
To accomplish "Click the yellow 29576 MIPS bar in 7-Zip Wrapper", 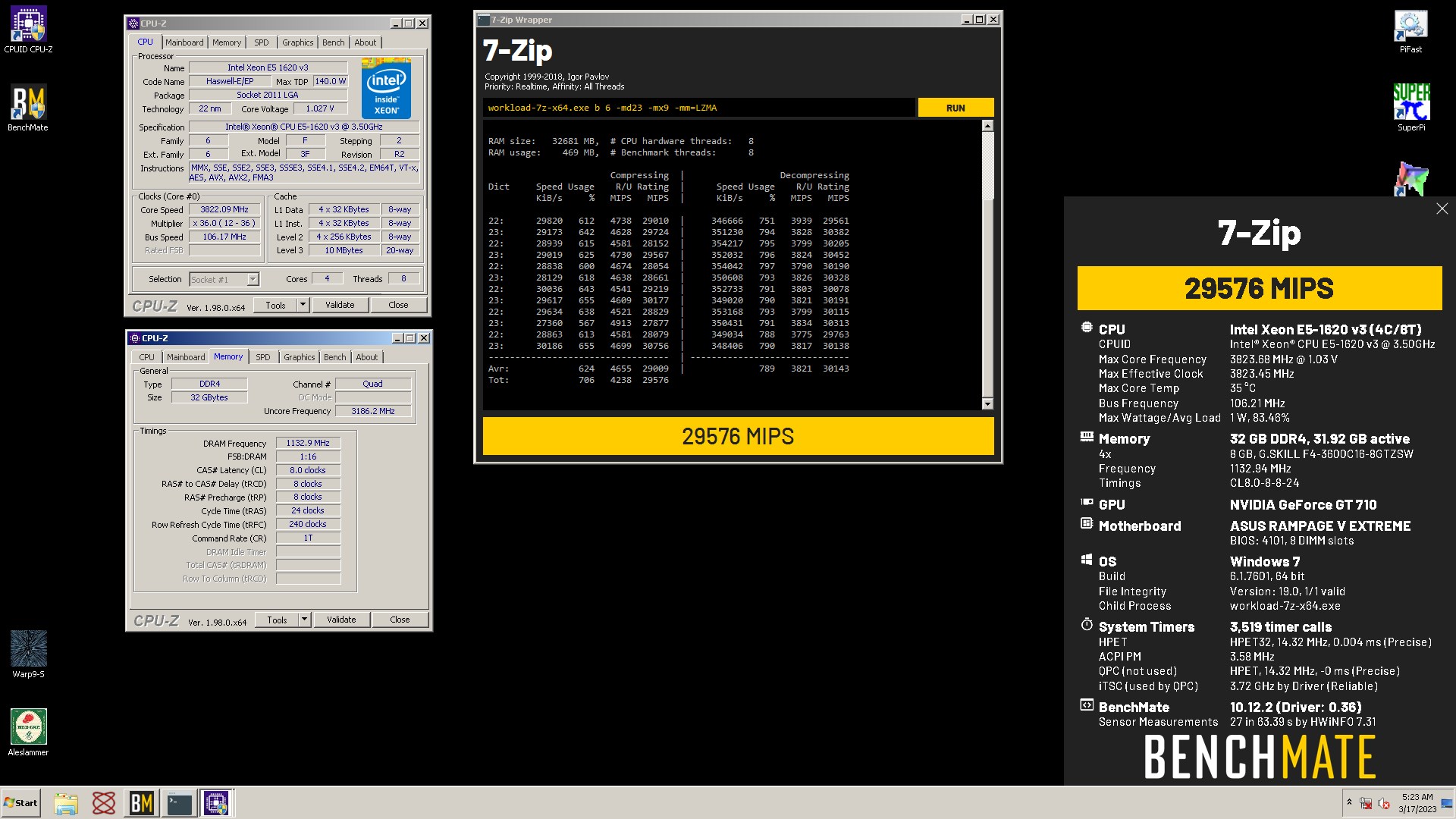I will (738, 436).
